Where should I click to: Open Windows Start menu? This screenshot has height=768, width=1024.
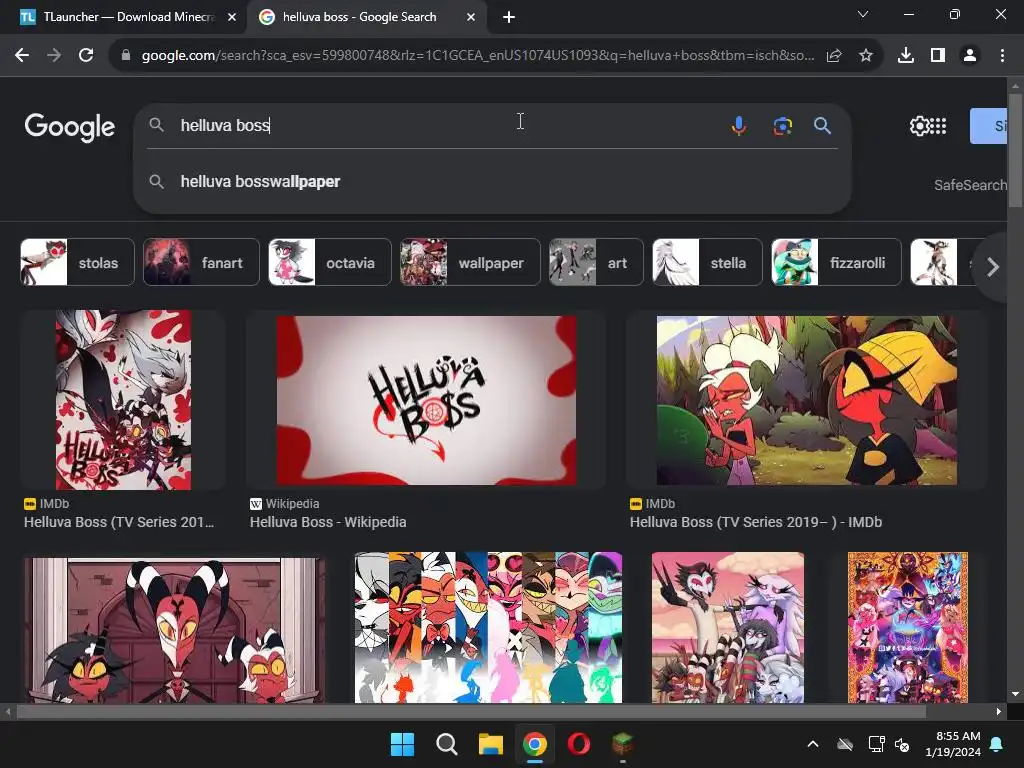[x=402, y=744]
